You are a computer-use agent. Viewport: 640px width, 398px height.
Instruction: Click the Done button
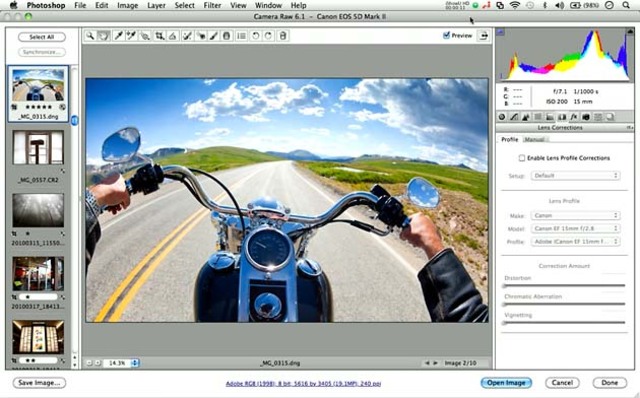coord(609,382)
